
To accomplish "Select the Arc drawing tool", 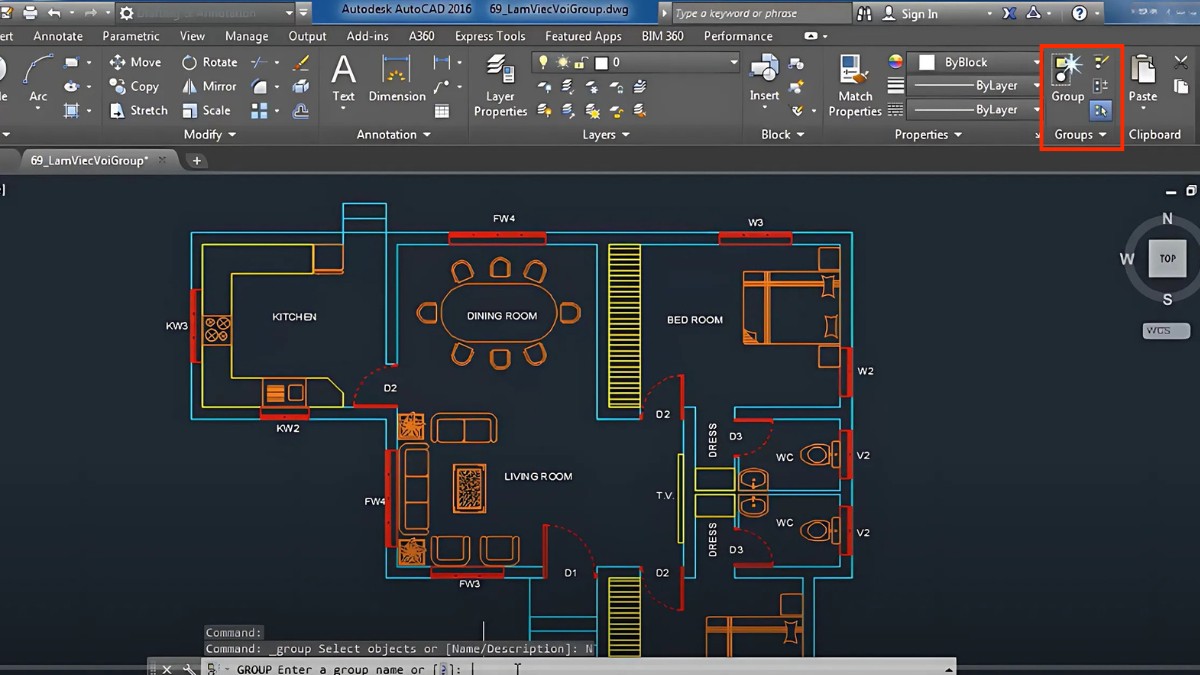I will (38, 80).
